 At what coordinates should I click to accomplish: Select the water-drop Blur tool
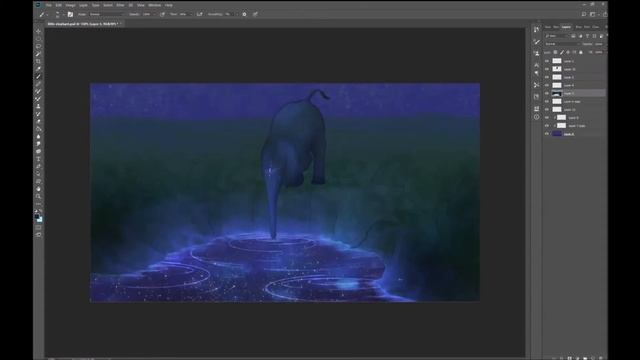pyautogui.click(x=39, y=136)
